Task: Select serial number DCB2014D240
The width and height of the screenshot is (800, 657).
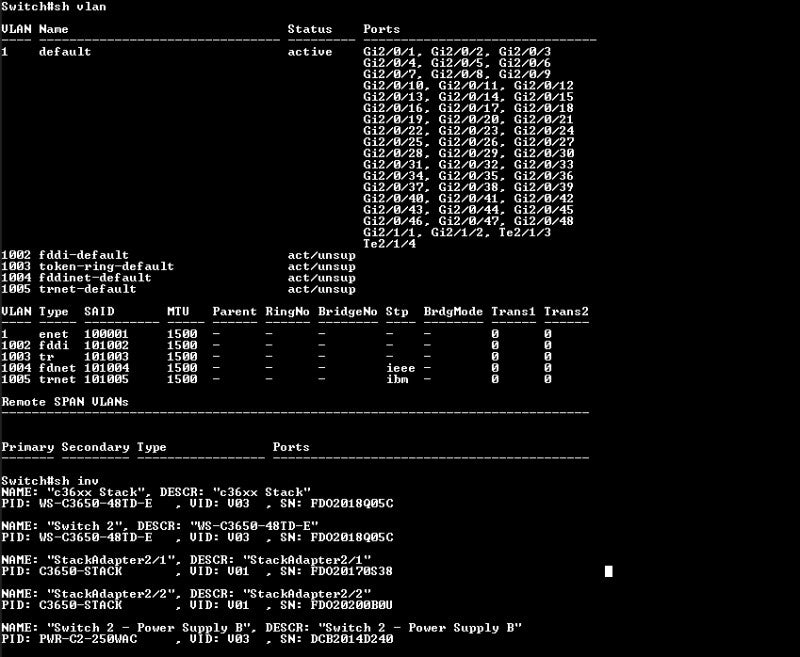Action: 352,639
